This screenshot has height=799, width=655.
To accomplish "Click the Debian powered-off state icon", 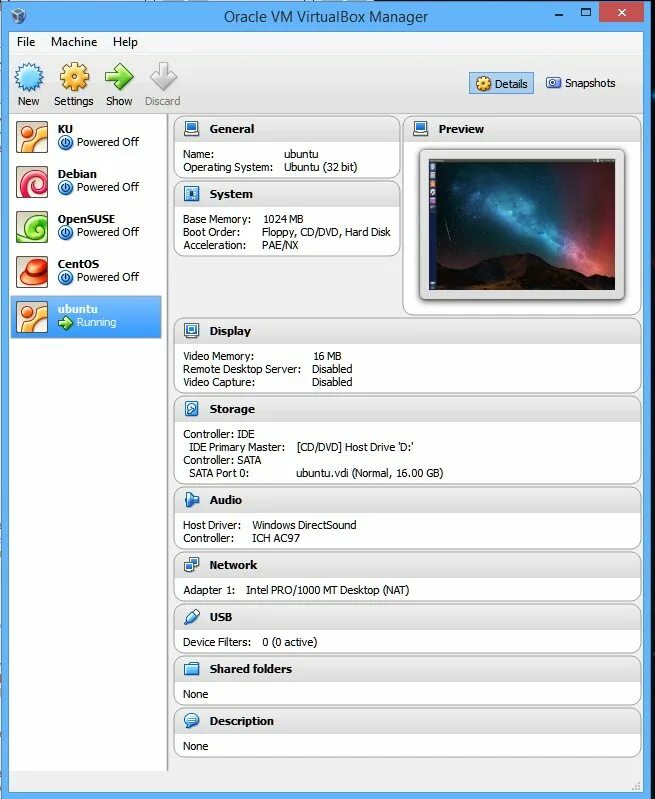I will pyautogui.click(x=65, y=188).
